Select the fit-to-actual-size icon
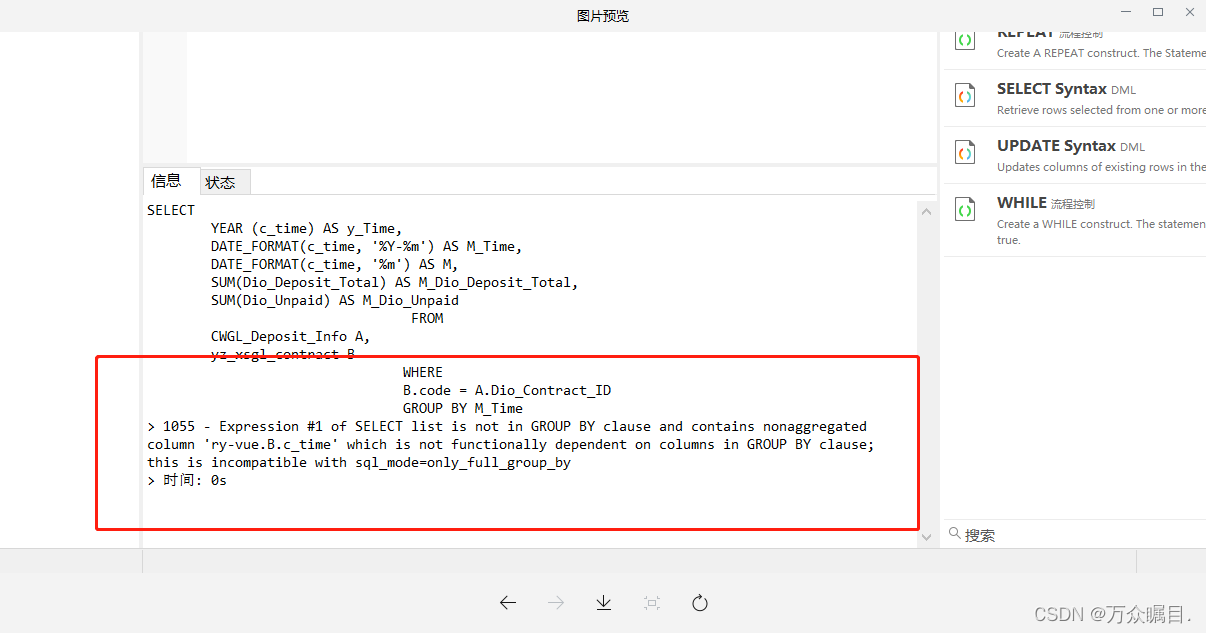Viewport: 1206px width, 633px height. [x=651, y=602]
